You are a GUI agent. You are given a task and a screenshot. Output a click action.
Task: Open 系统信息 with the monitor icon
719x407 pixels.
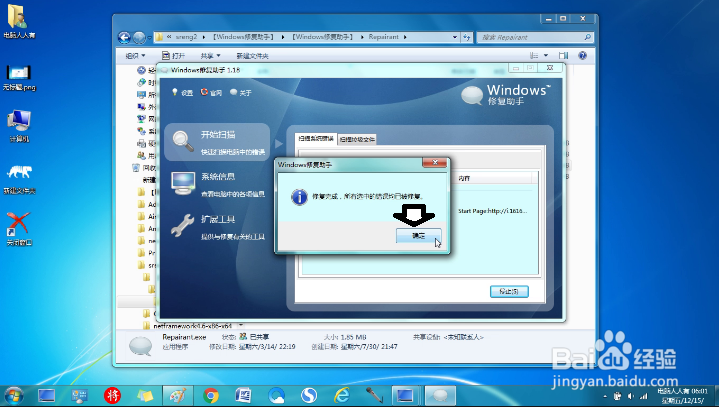click(218, 184)
